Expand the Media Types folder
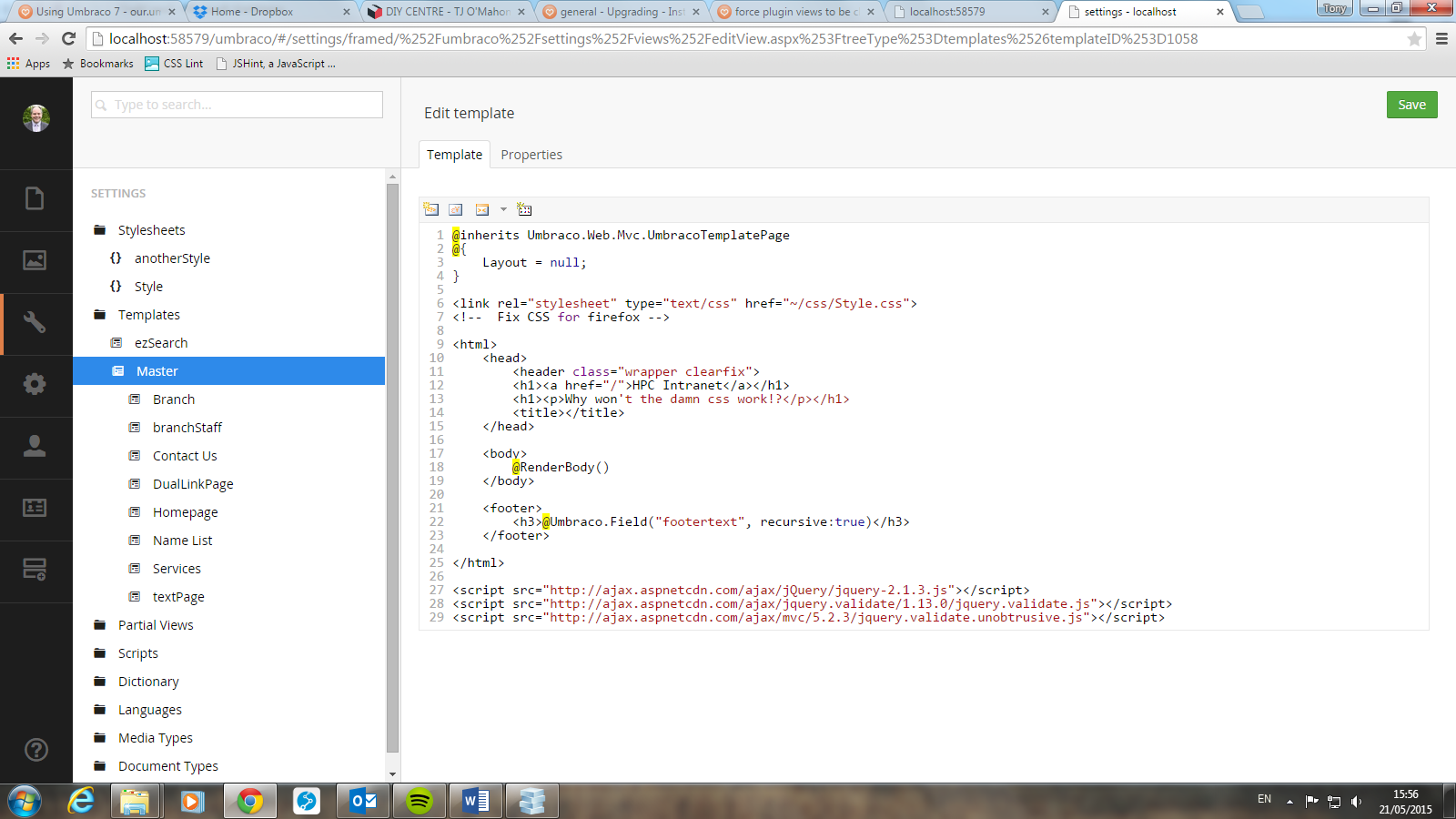Image resolution: width=1456 pixels, height=819 pixels. click(x=156, y=738)
